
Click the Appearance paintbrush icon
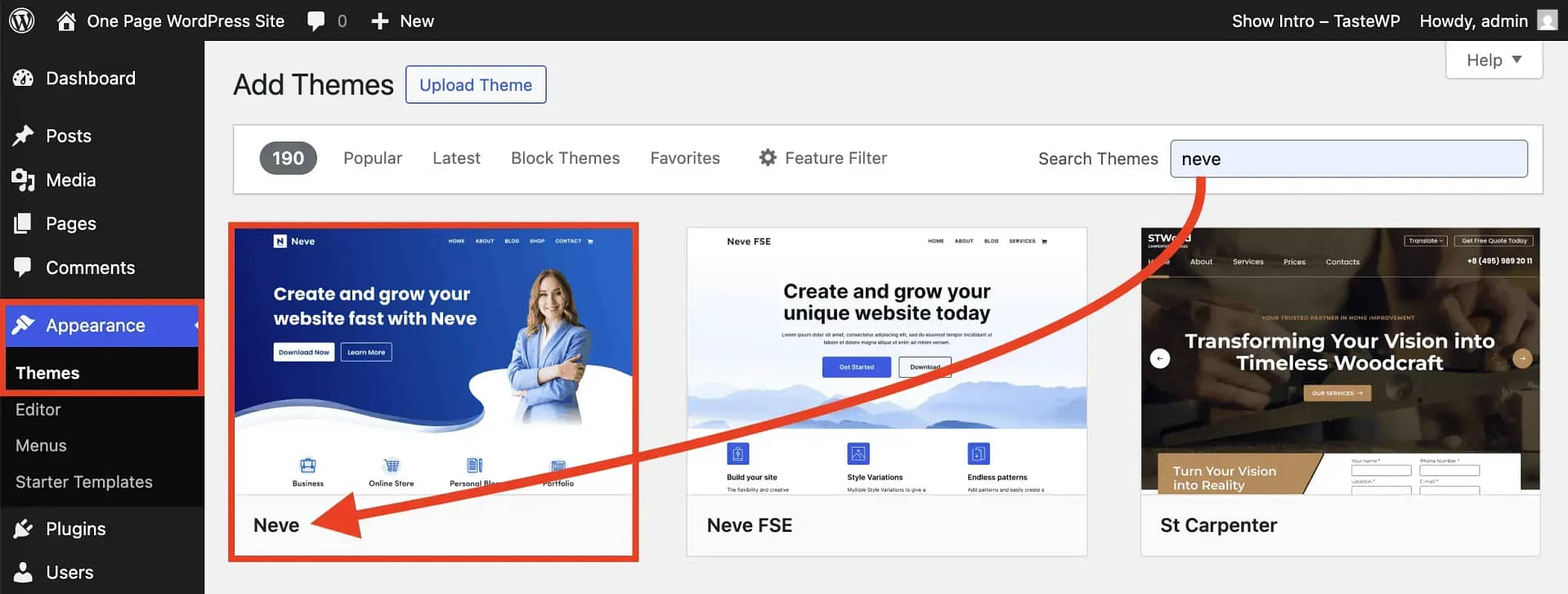coord(23,325)
